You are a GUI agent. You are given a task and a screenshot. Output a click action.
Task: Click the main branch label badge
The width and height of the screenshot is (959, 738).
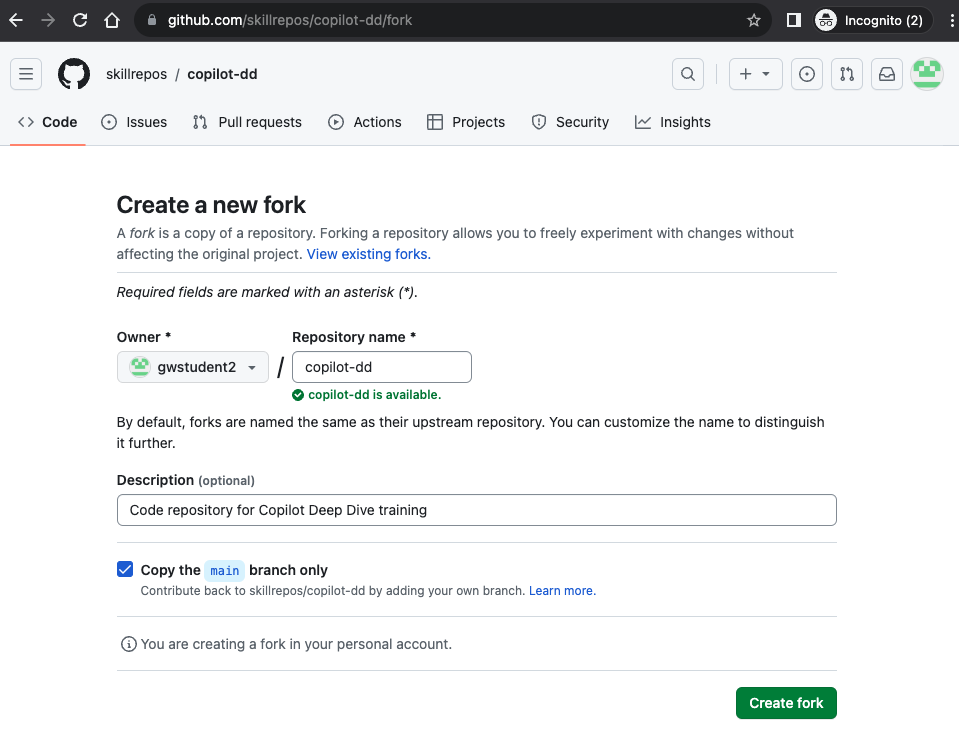pos(224,570)
